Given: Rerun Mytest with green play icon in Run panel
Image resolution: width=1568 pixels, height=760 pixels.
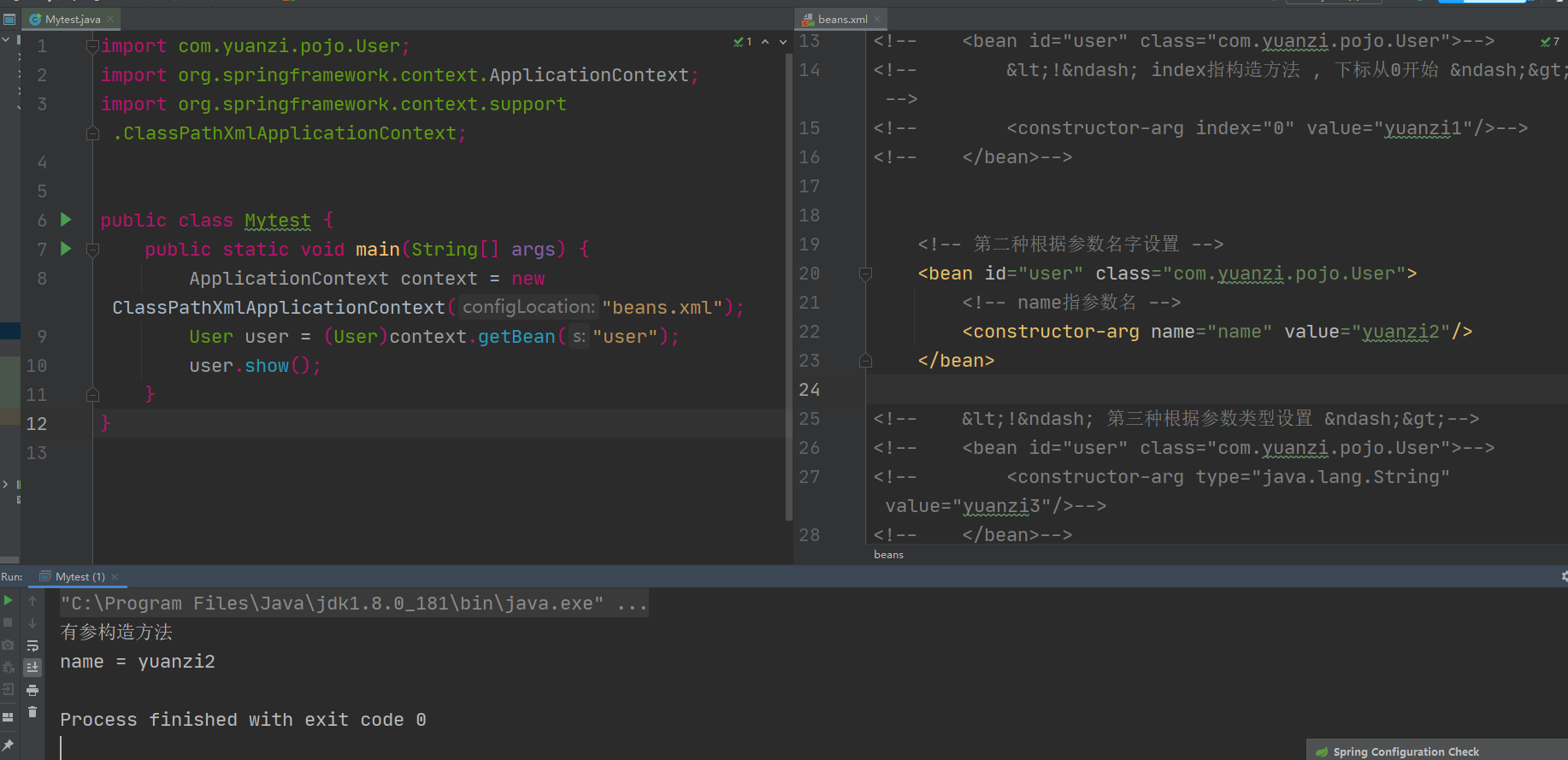Looking at the screenshot, I should tap(9, 600).
